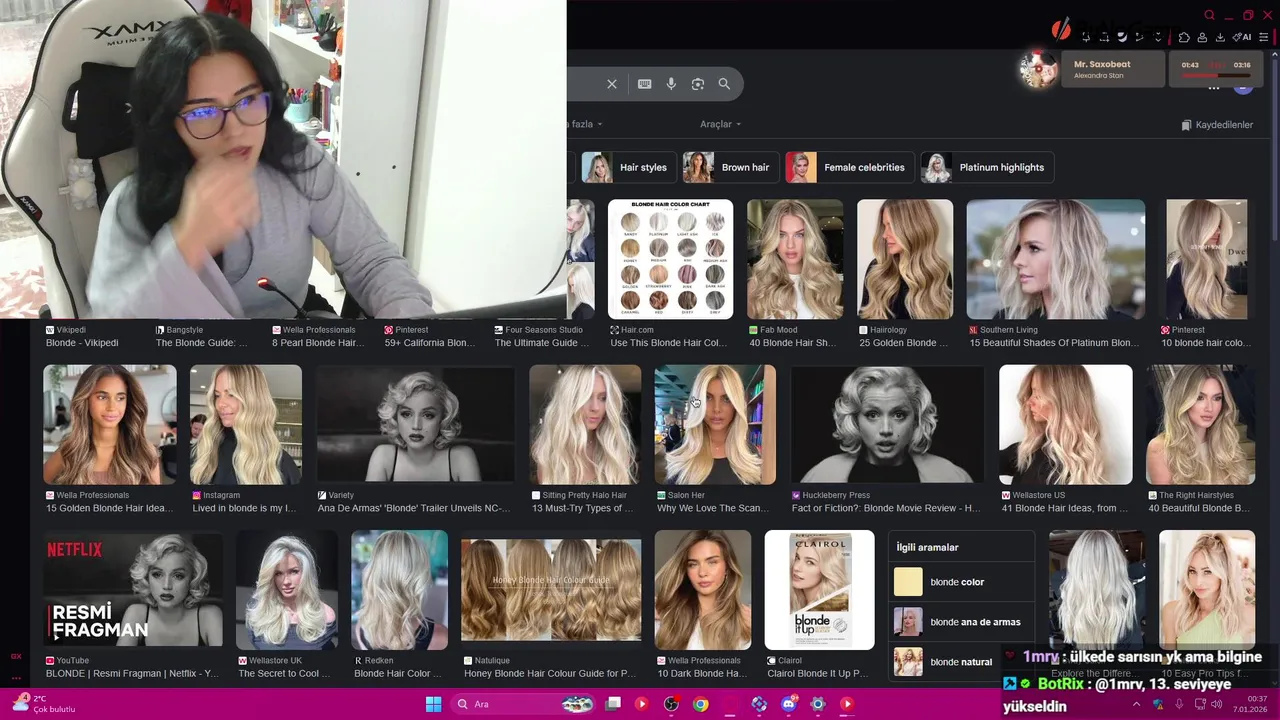Screen dimensions: 1280x720
Task: Open the Hairology golden blonde image
Action: coord(905,259)
